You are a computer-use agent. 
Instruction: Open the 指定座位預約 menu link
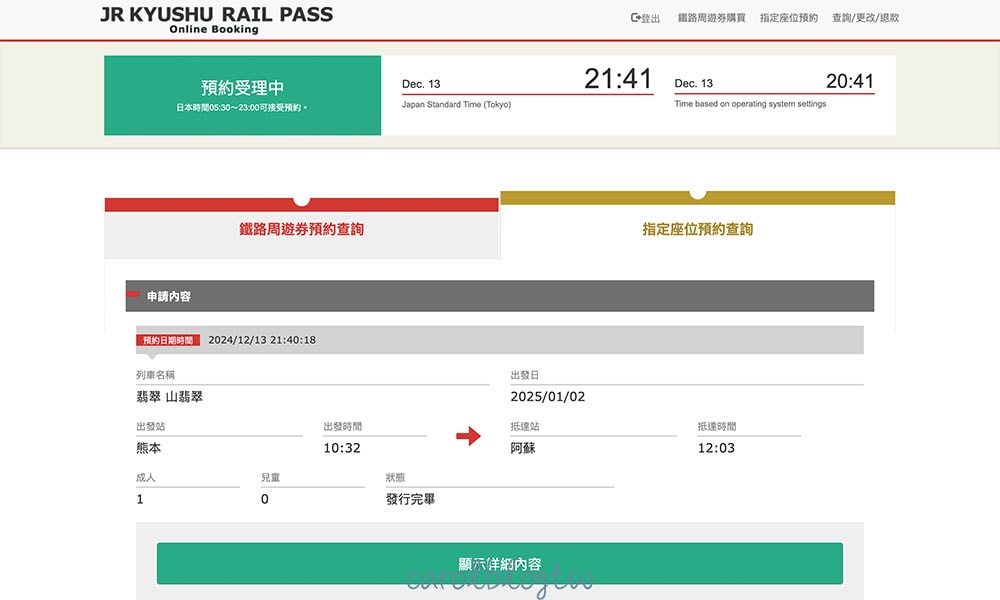pos(788,18)
